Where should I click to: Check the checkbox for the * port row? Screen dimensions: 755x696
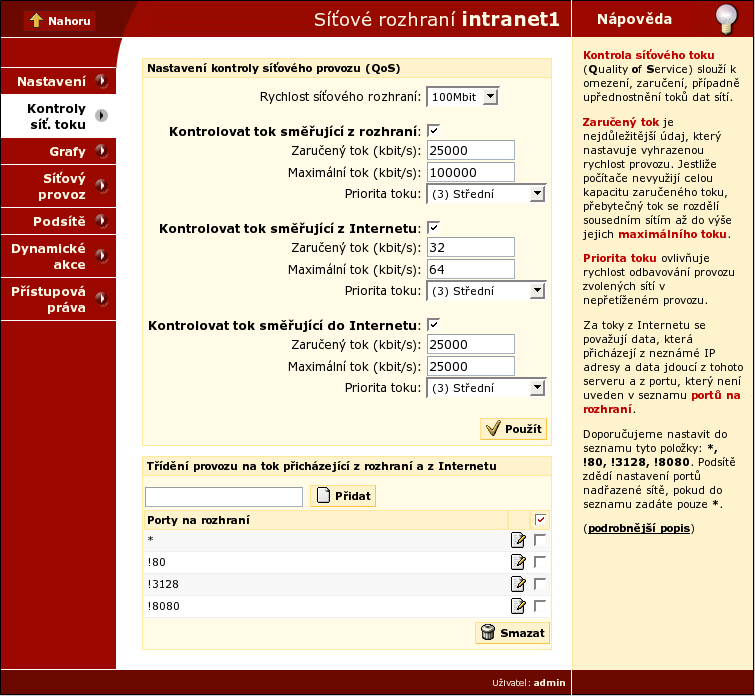pyautogui.click(x=540, y=539)
